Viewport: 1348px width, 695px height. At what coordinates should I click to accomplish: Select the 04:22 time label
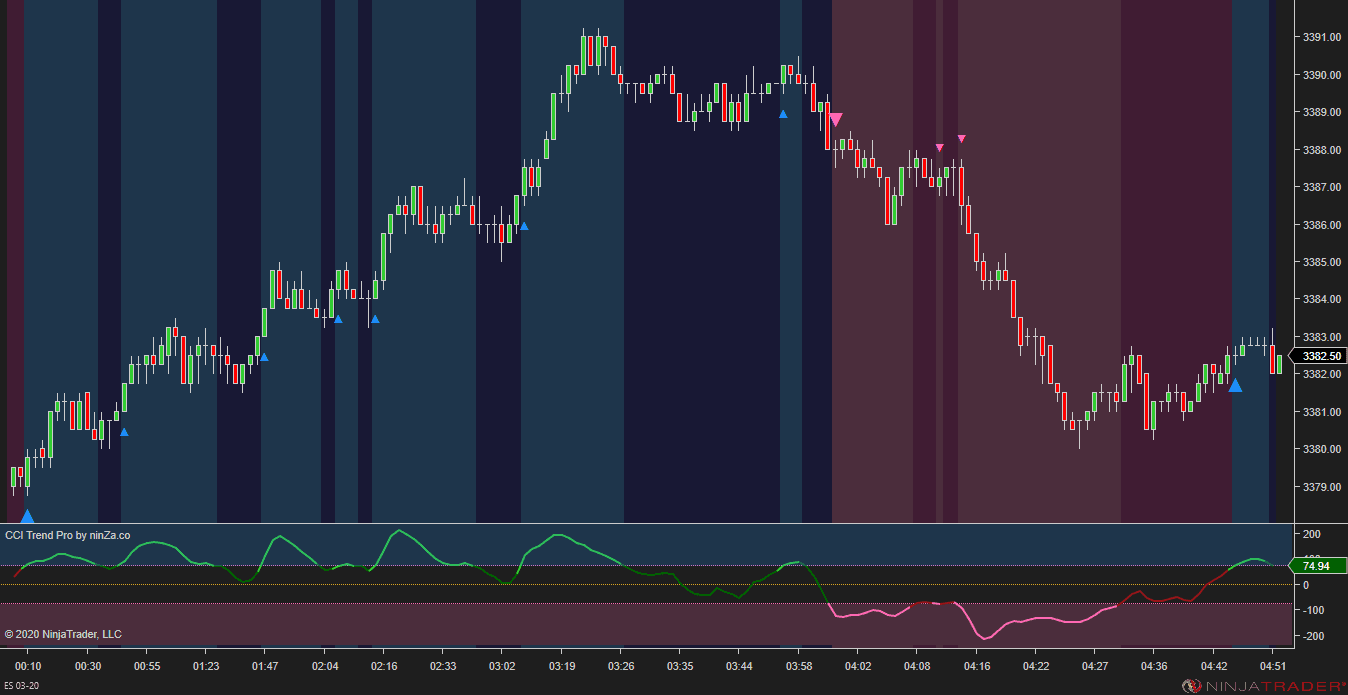click(1036, 666)
